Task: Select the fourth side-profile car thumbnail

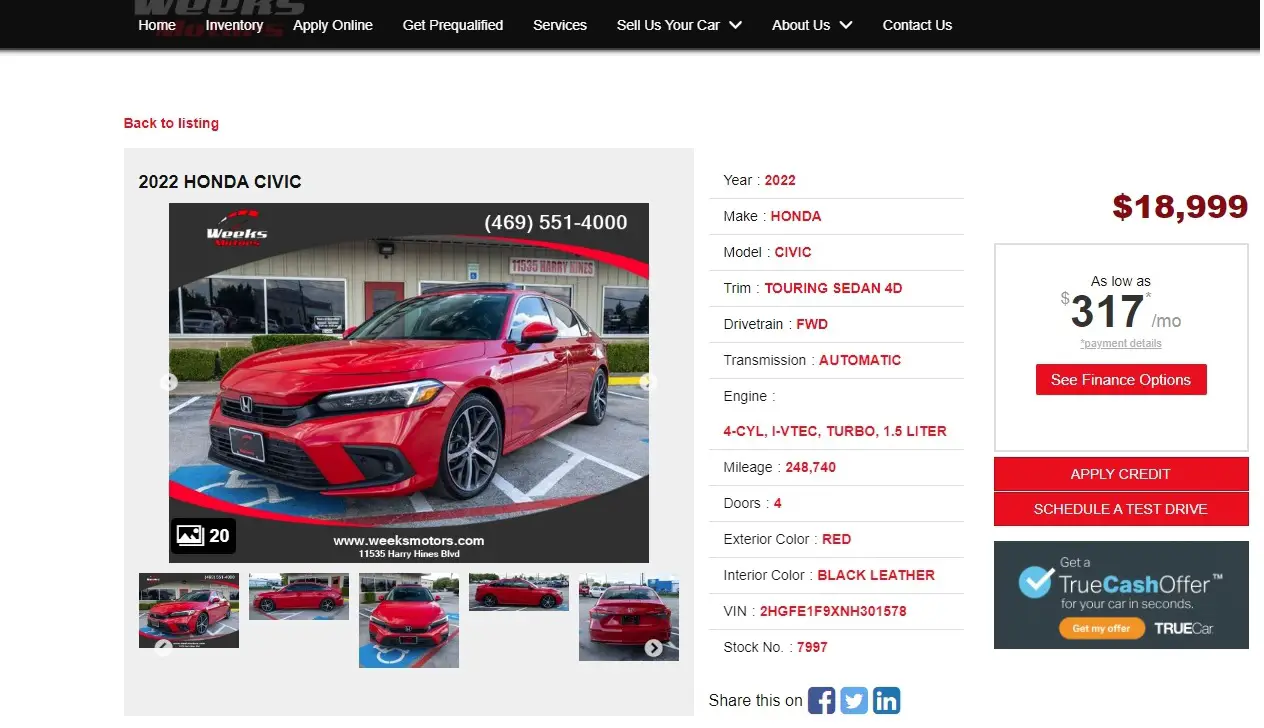Action: (519, 592)
